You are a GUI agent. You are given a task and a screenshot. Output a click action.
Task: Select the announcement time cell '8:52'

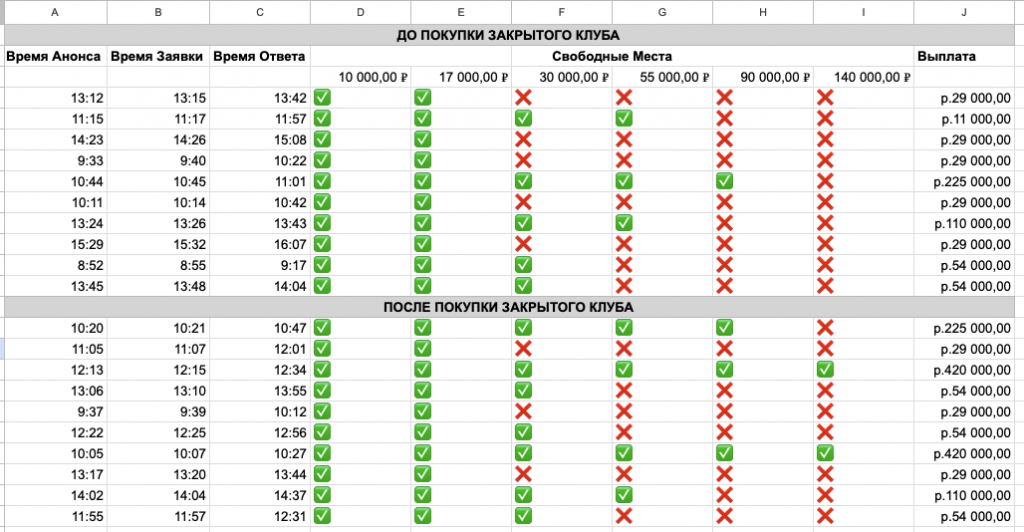point(55,265)
